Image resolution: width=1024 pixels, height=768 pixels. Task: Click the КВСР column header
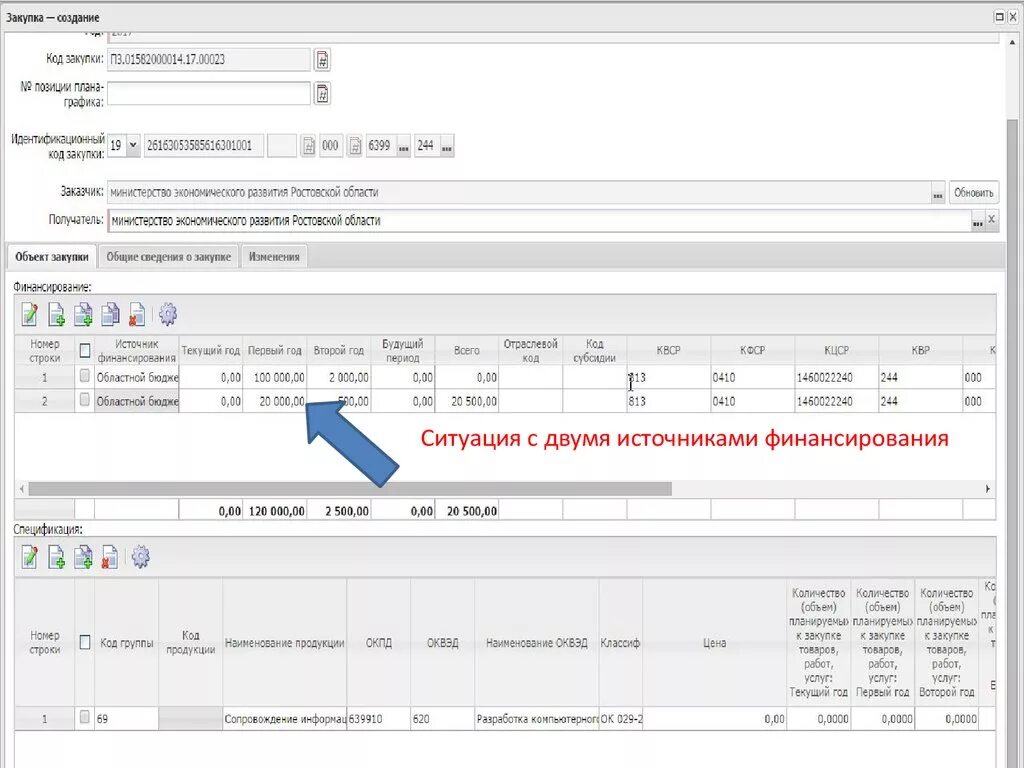click(669, 351)
